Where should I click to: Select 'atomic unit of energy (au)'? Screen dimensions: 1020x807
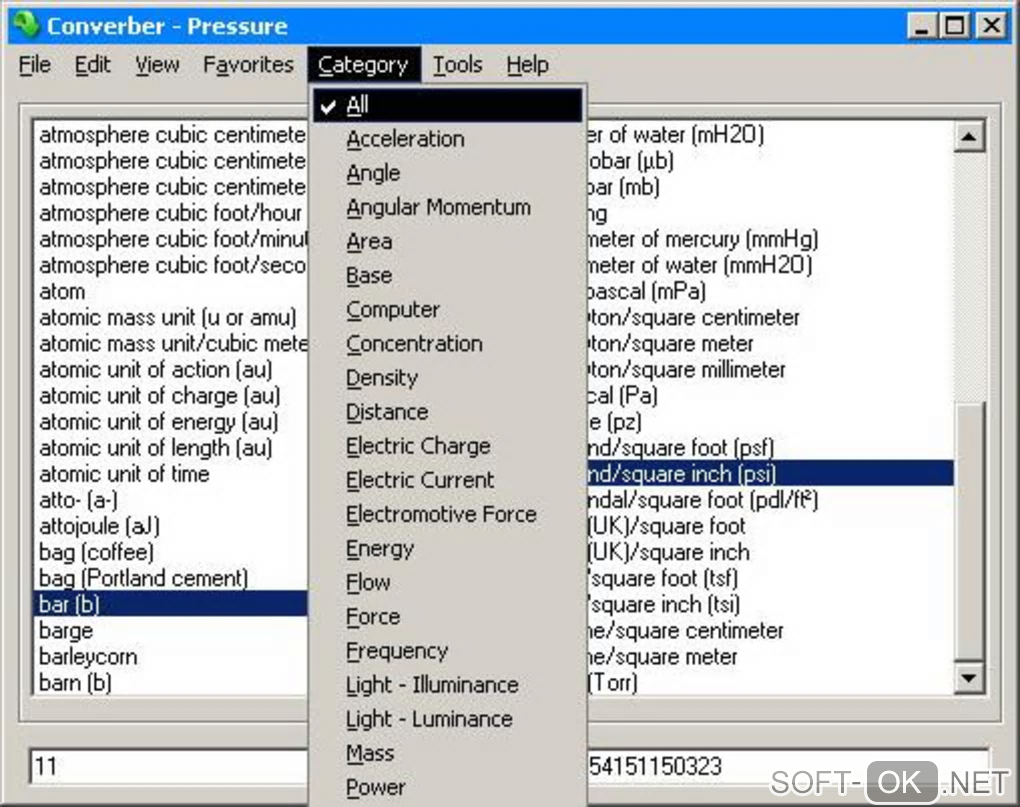[170, 421]
